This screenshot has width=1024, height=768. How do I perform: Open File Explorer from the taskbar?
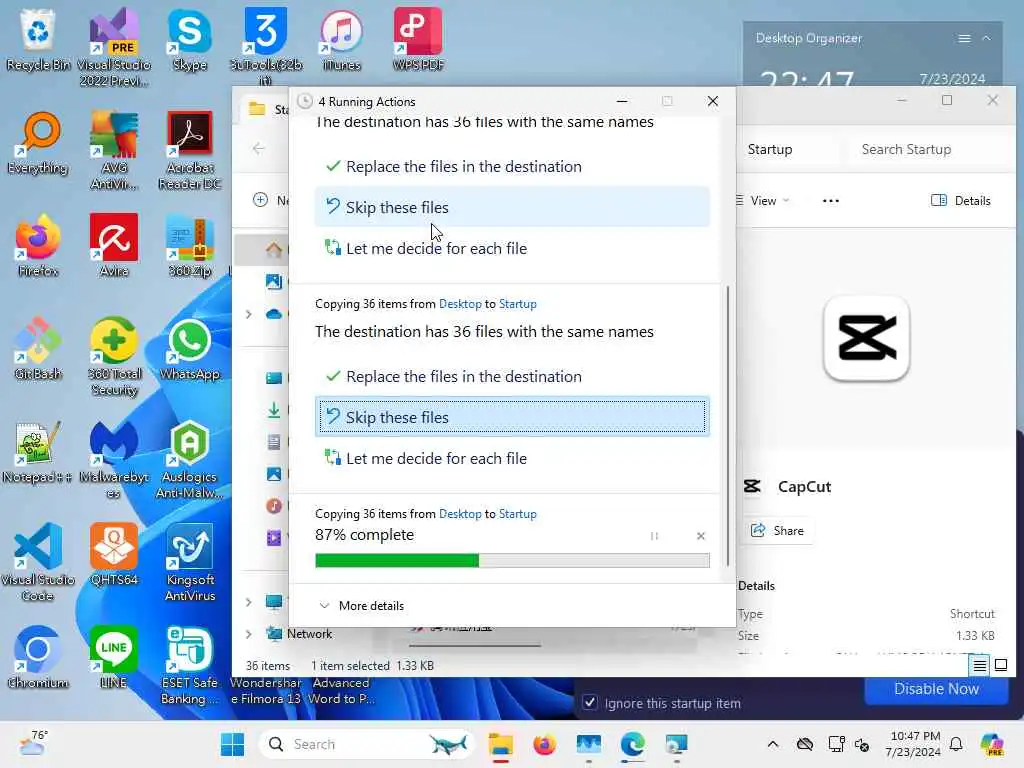pyautogui.click(x=501, y=744)
